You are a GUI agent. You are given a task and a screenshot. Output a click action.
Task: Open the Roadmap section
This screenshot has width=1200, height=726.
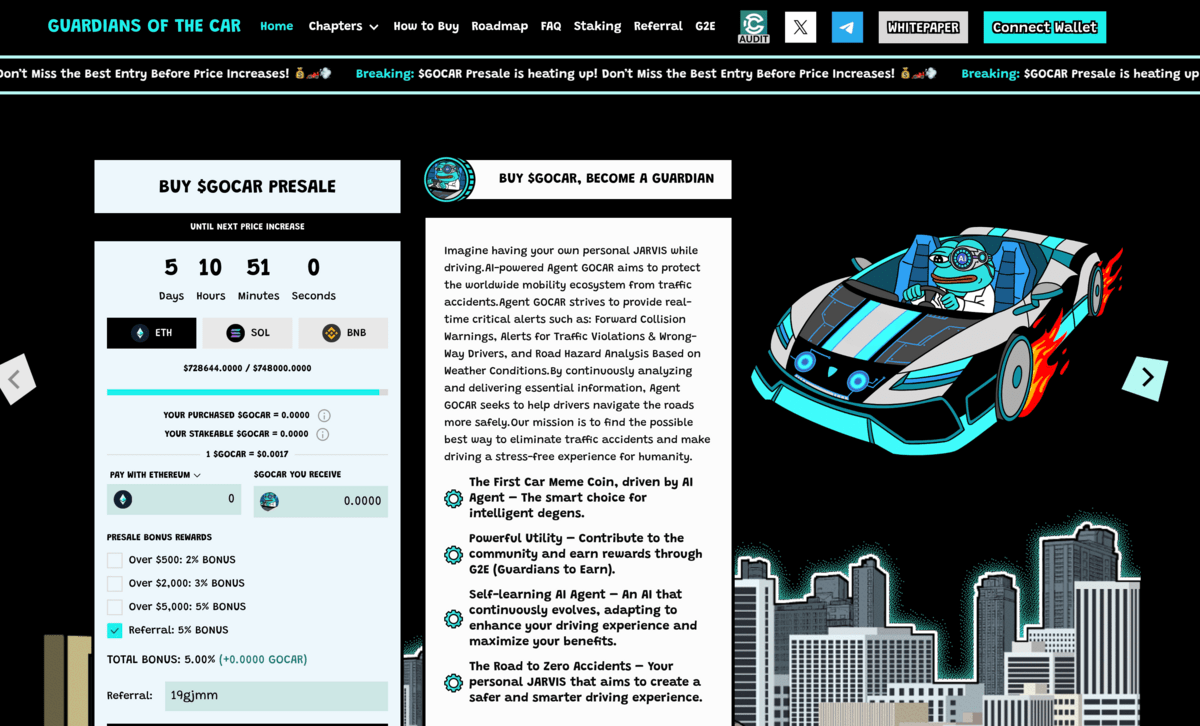pos(500,26)
